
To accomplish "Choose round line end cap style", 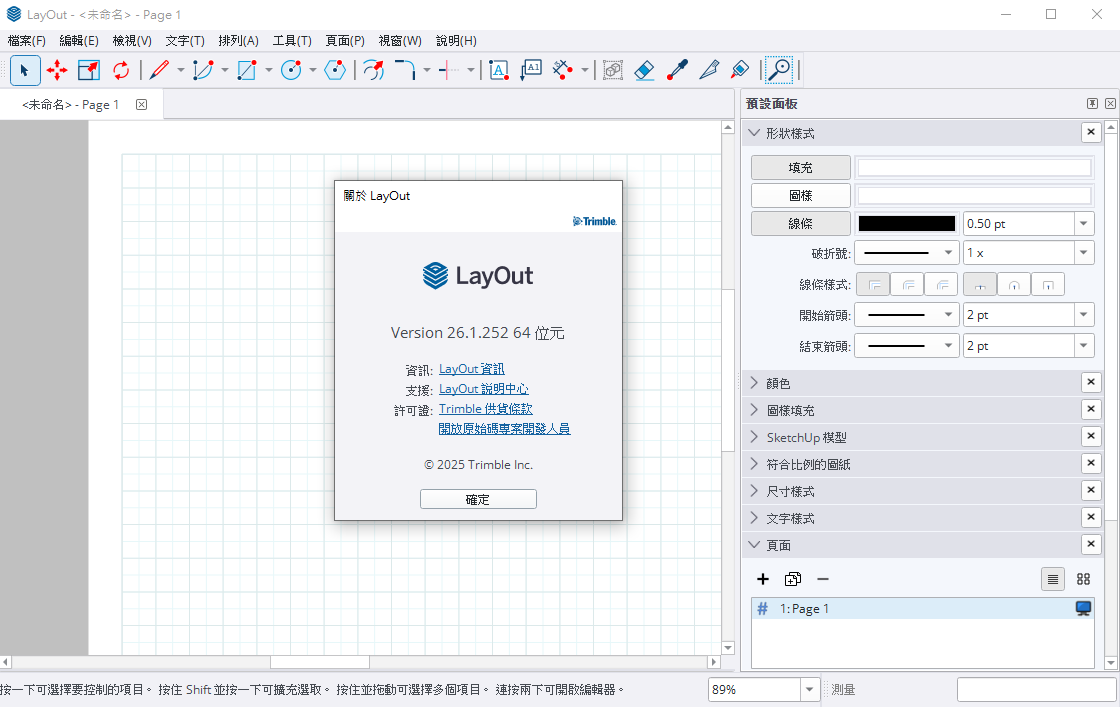I will pos(1014,284).
